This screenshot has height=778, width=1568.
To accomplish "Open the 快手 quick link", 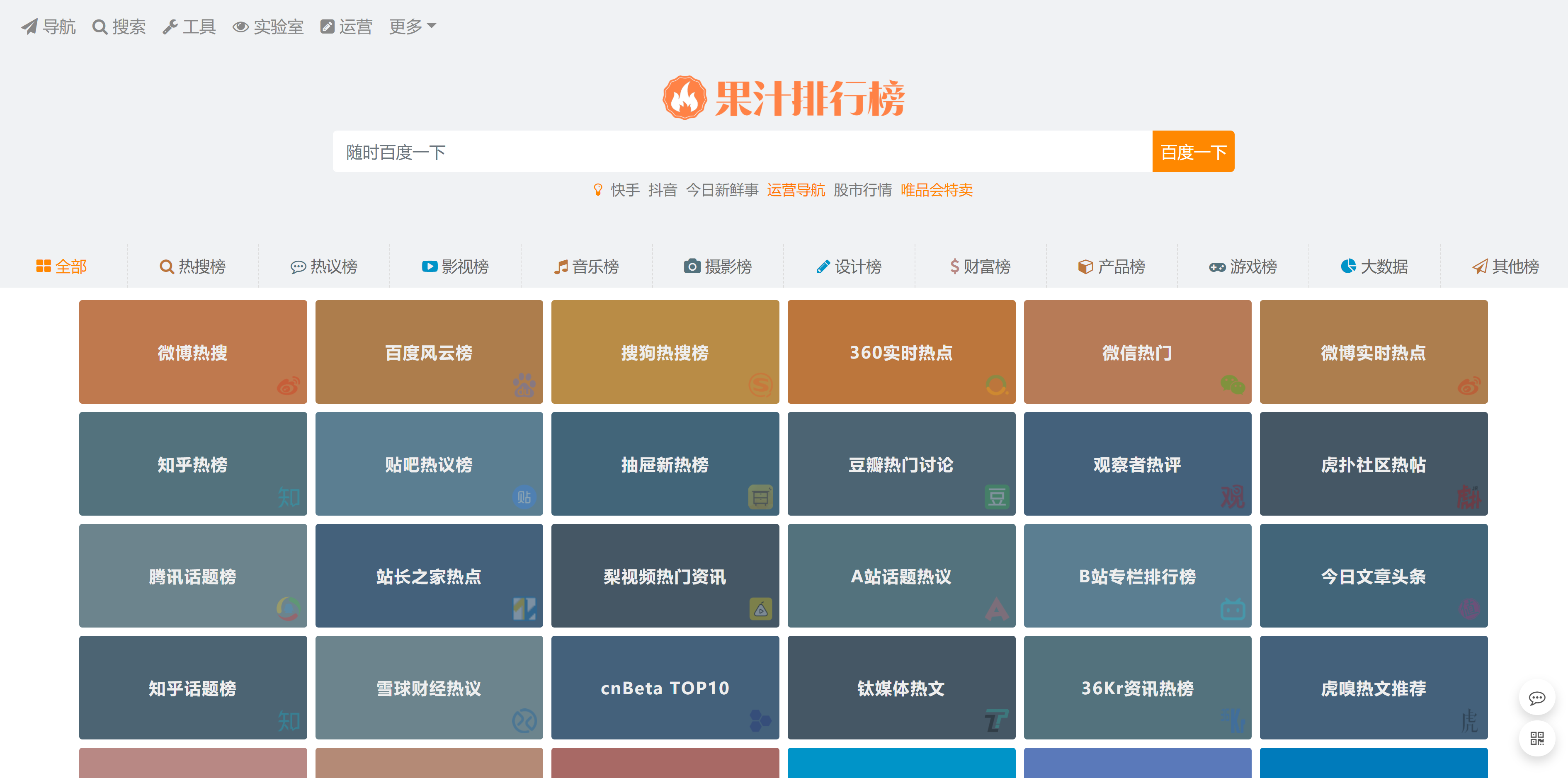I will [625, 190].
